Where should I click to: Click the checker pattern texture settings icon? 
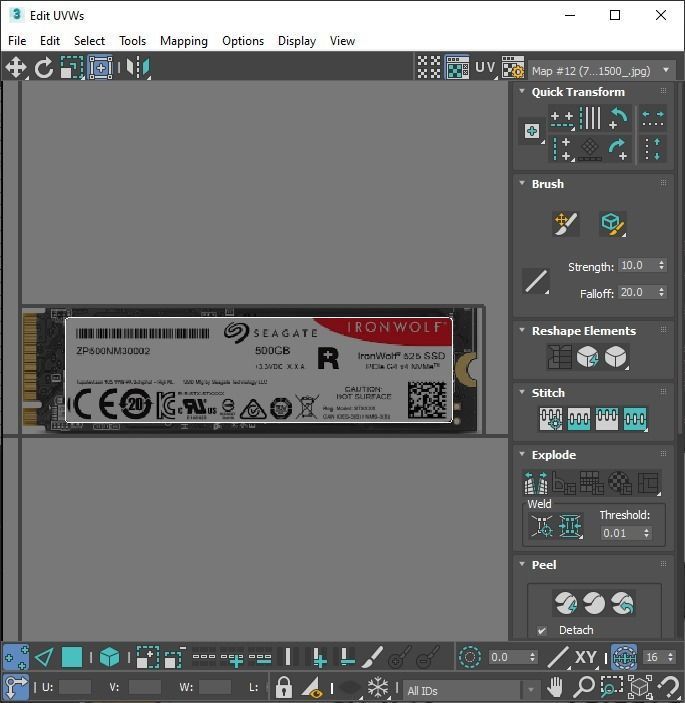click(x=513, y=68)
